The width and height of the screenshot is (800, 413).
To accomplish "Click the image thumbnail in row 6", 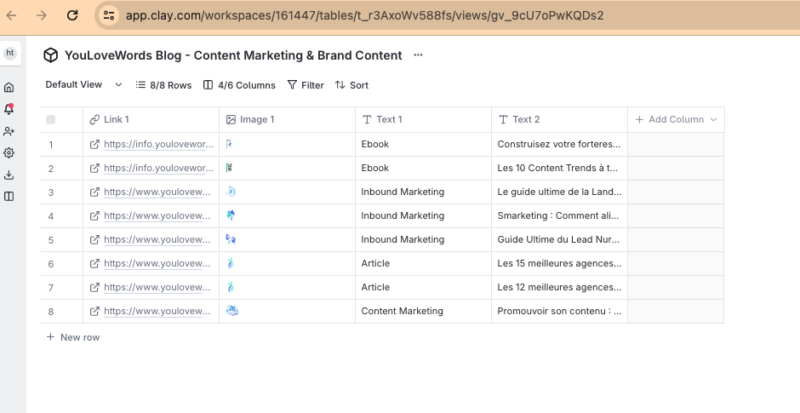I will (231, 263).
